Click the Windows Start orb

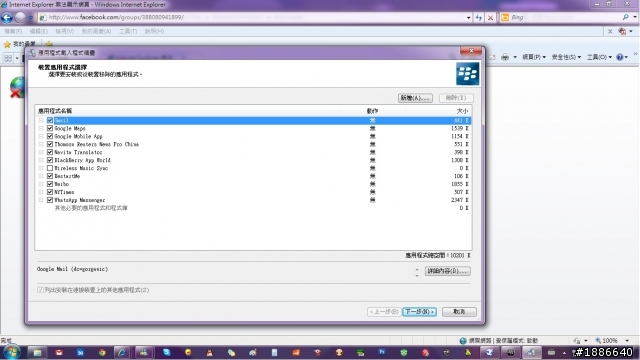coord(11,352)
